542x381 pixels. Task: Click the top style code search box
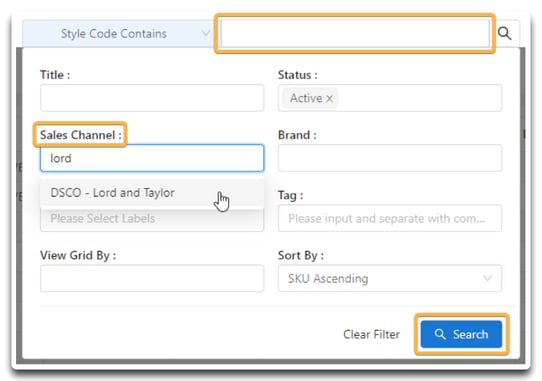coord(355,34)
